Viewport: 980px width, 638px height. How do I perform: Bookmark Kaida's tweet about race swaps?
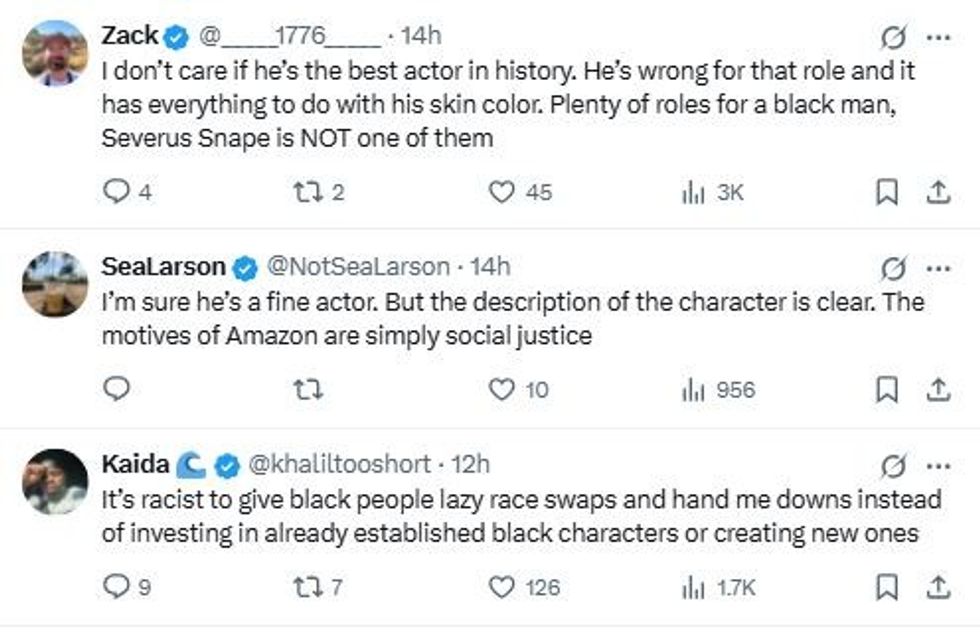[x=886, y=587]
